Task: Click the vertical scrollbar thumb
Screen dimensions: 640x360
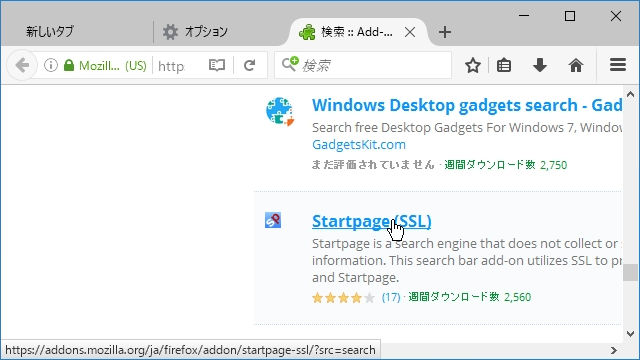Action: (630, 272)
